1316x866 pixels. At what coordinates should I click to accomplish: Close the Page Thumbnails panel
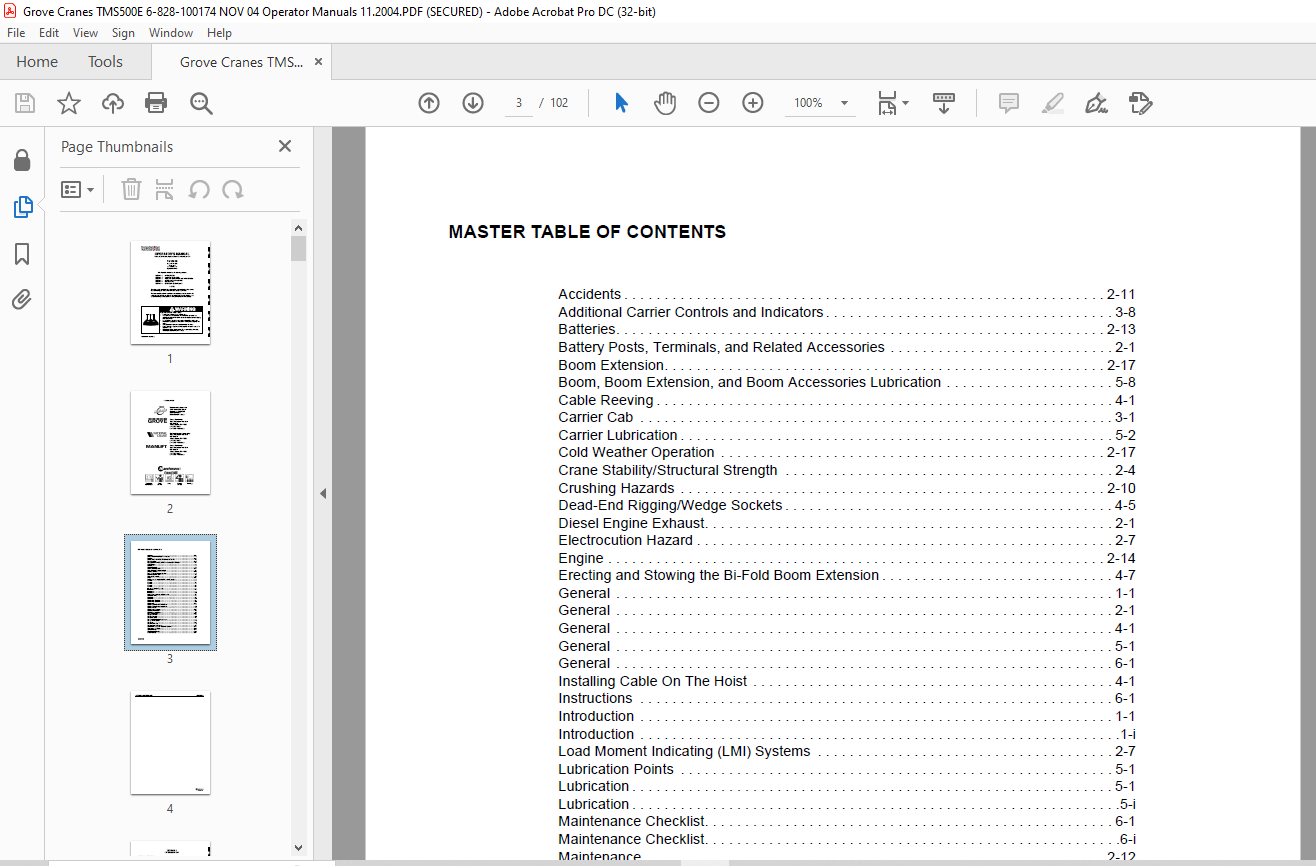285,146
